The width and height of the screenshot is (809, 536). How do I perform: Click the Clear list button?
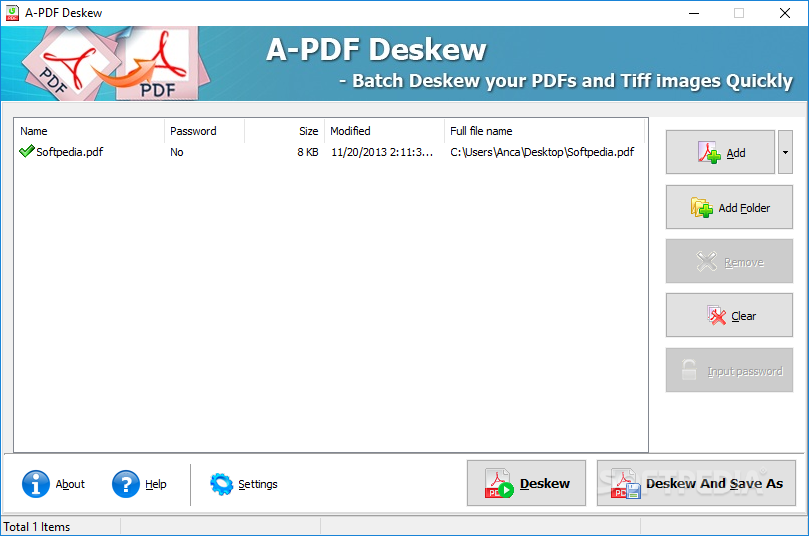tap(729, 316)
